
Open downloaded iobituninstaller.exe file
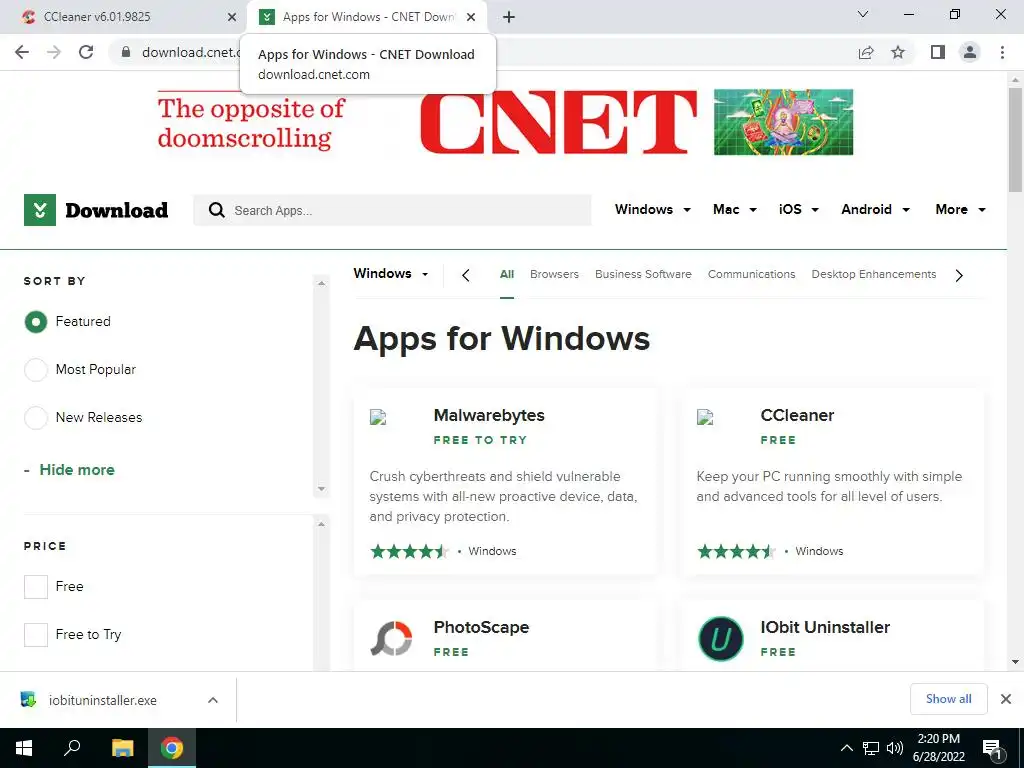(103, 700)
